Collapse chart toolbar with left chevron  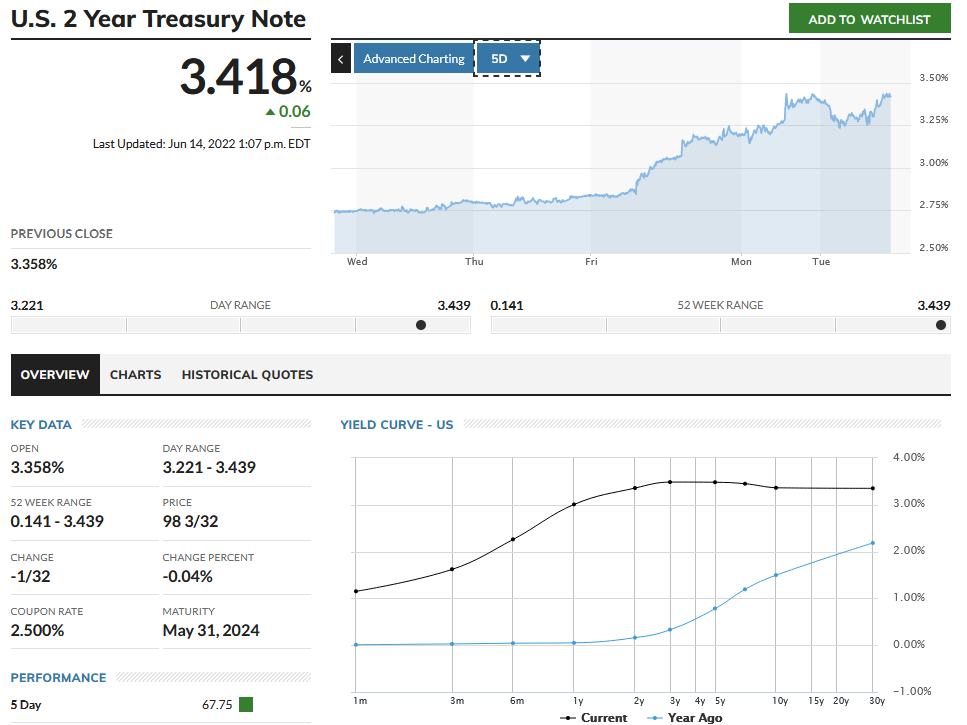340,59
